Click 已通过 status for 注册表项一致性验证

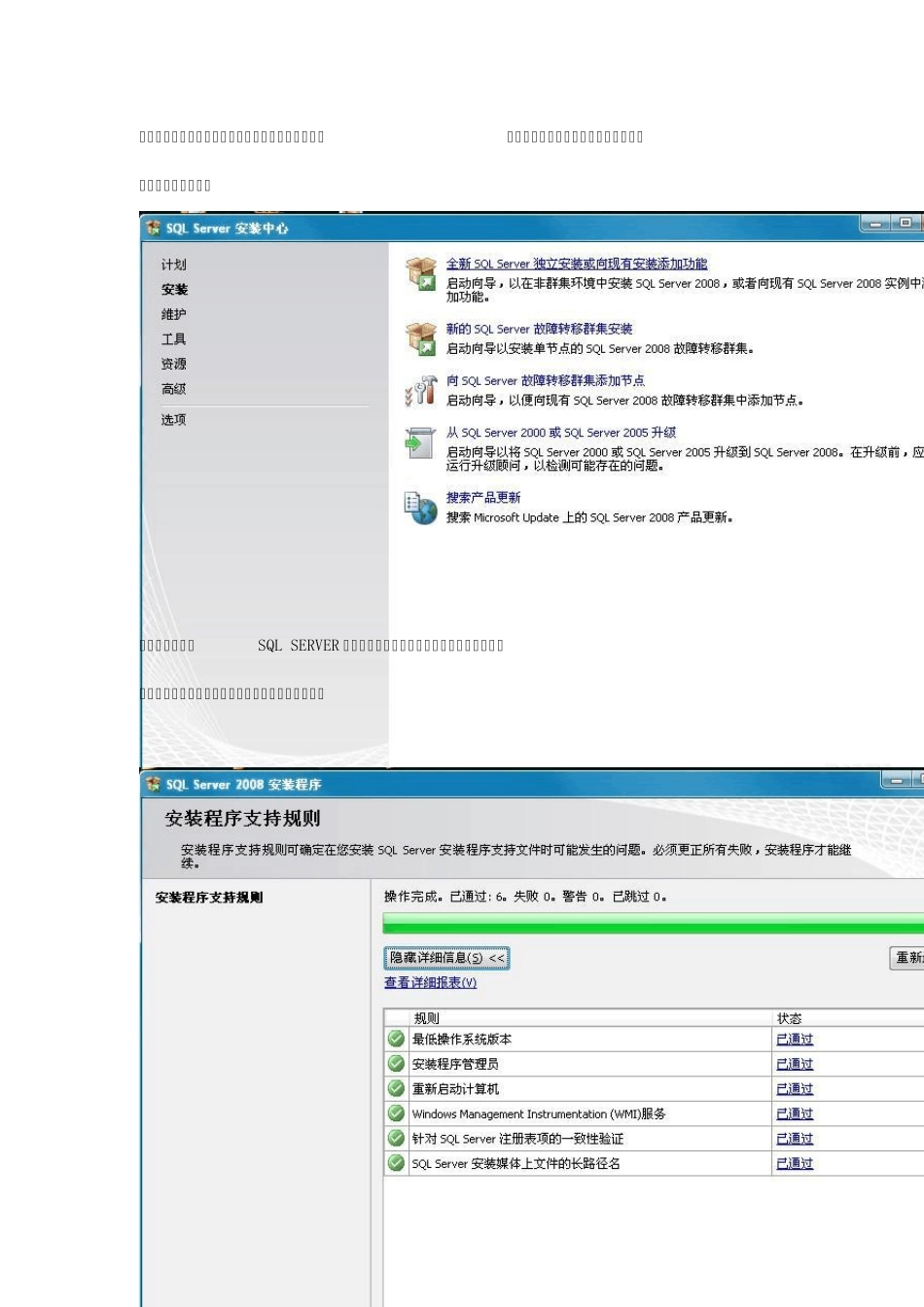(795, 1139)
